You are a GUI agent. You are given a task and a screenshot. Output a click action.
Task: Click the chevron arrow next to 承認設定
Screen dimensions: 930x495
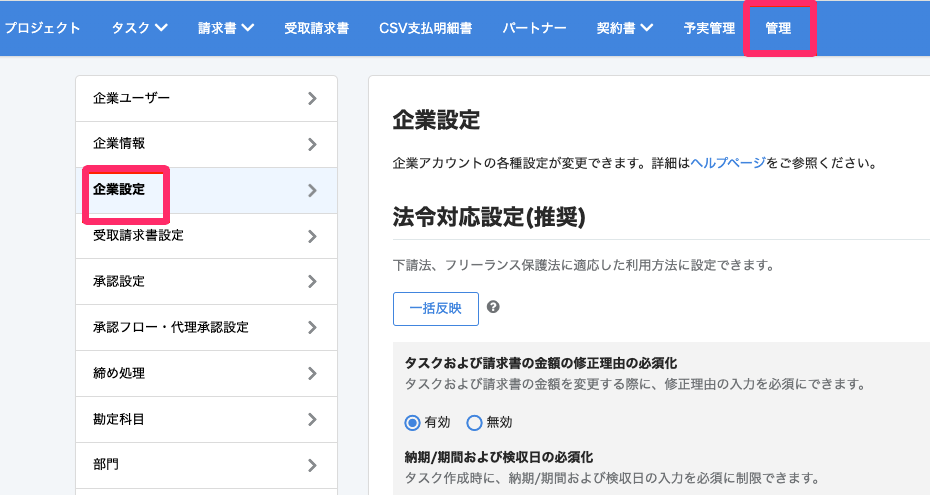[313, 282]
